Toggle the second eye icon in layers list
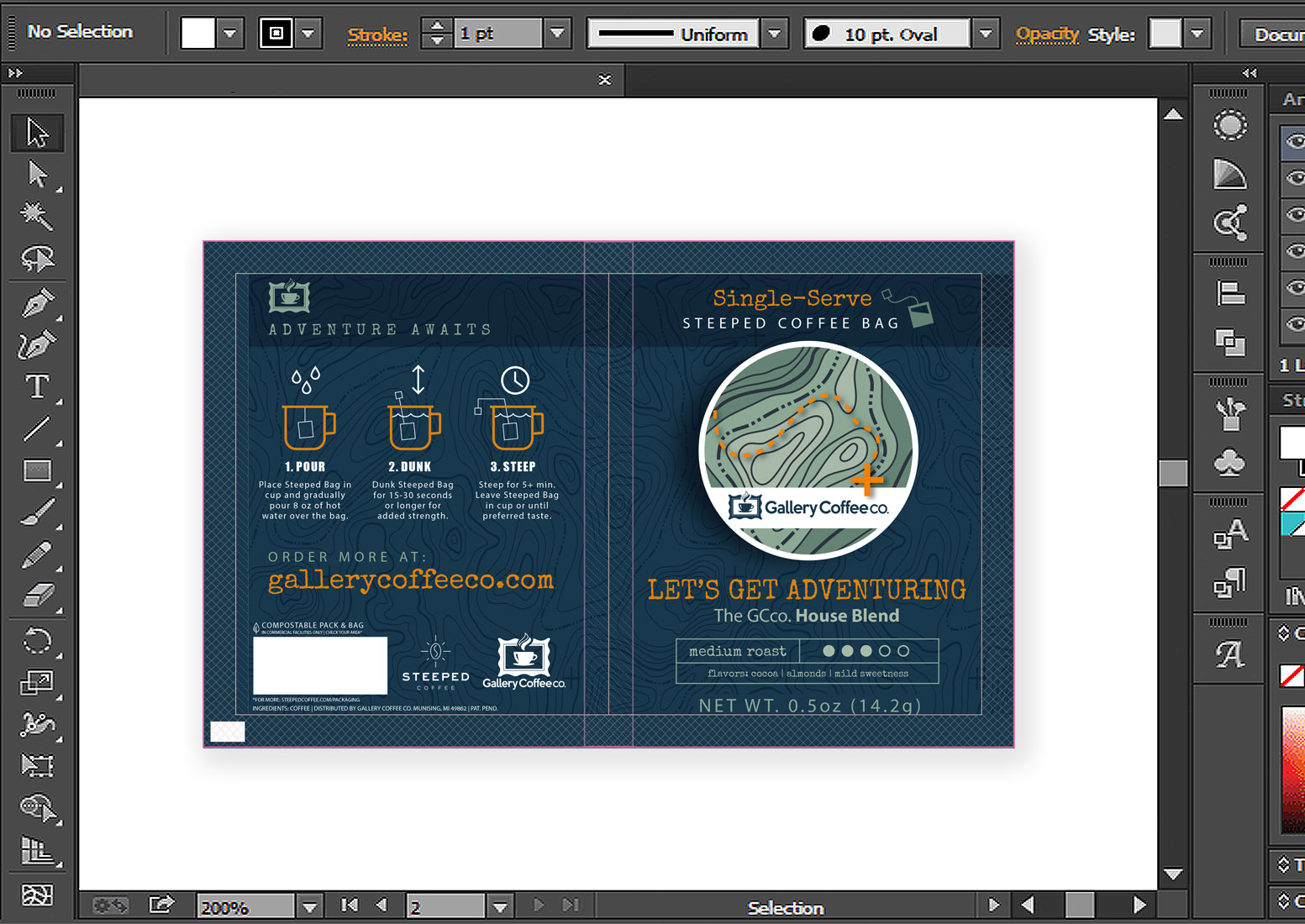Viewport: 1305px width, 924px height. (1295, 178)
